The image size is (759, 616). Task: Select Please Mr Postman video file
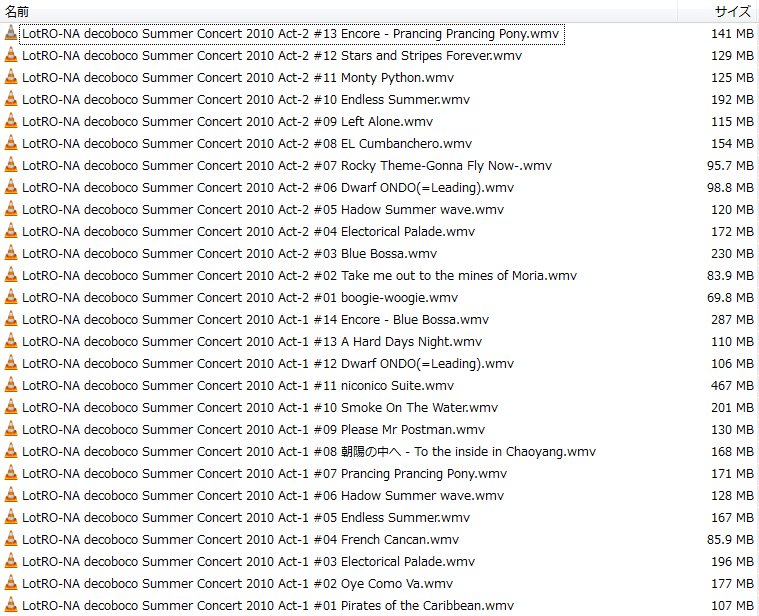253,430
